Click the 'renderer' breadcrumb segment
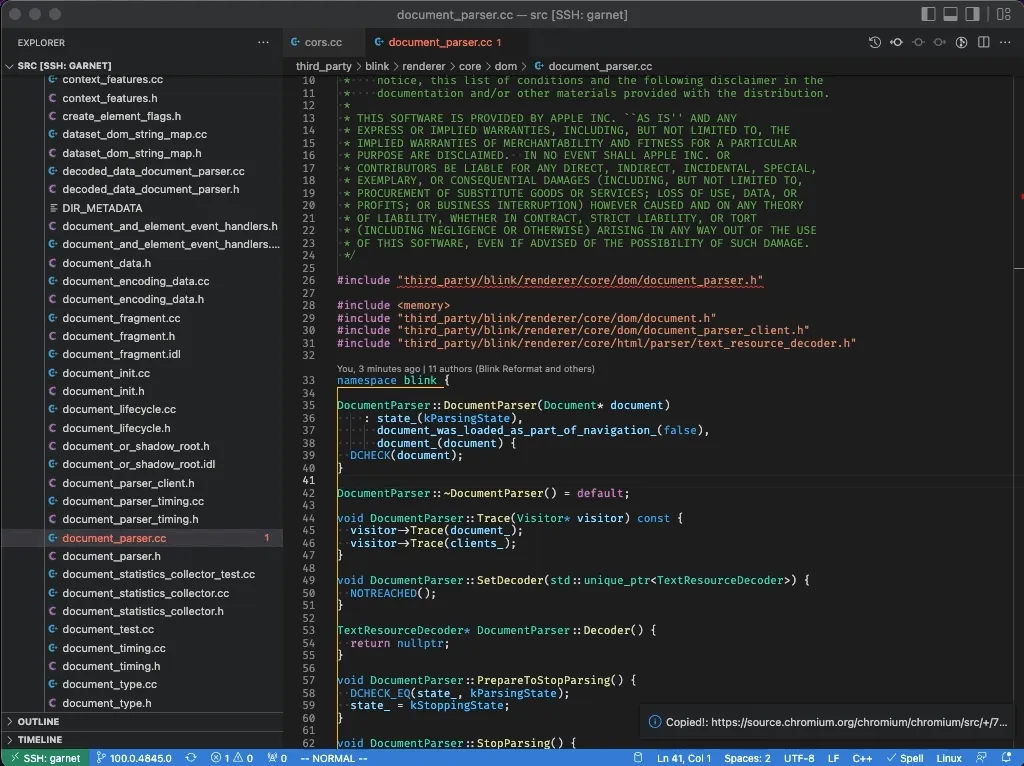 423,66
